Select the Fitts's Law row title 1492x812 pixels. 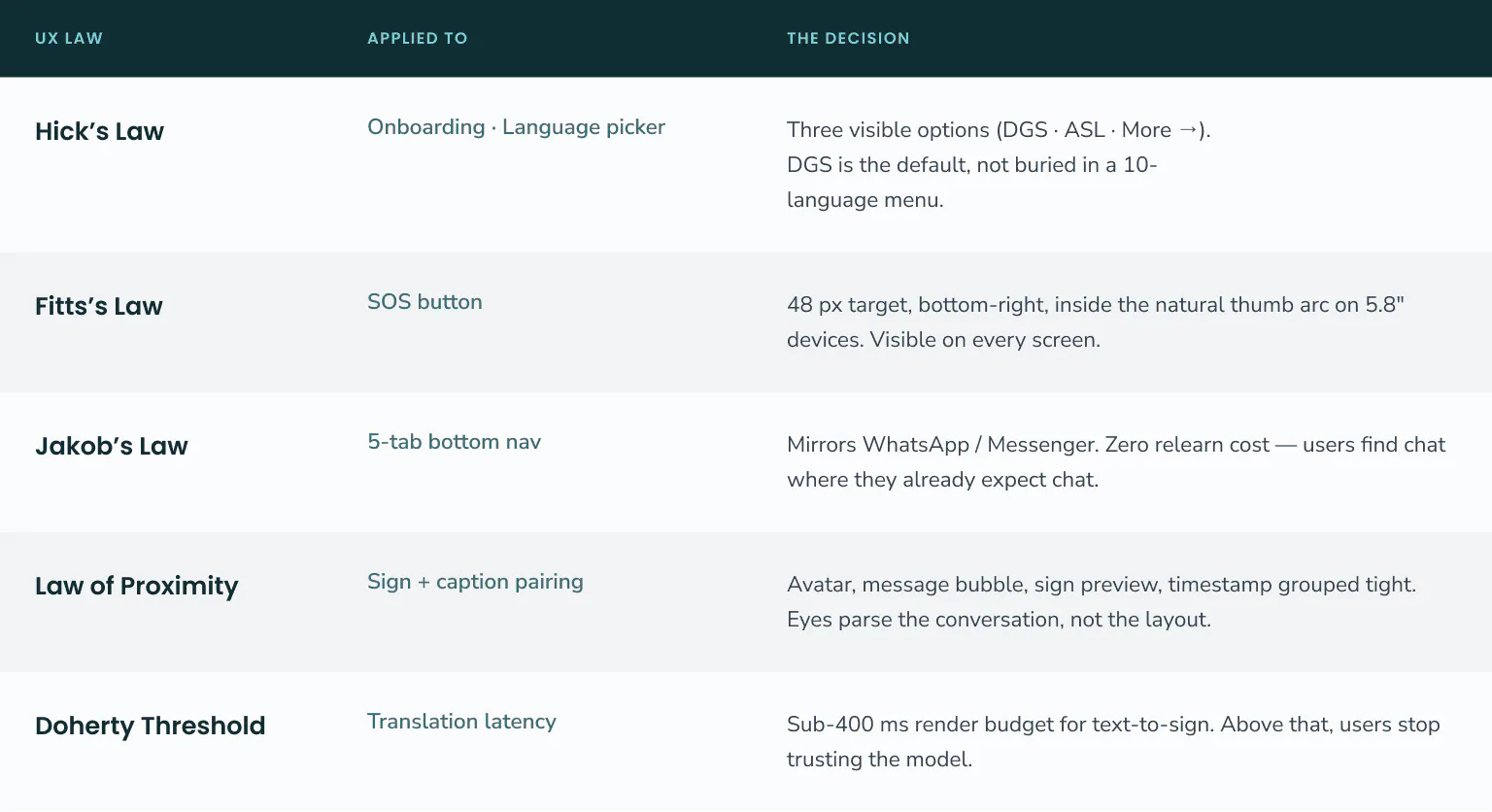(x=99, y=306)
